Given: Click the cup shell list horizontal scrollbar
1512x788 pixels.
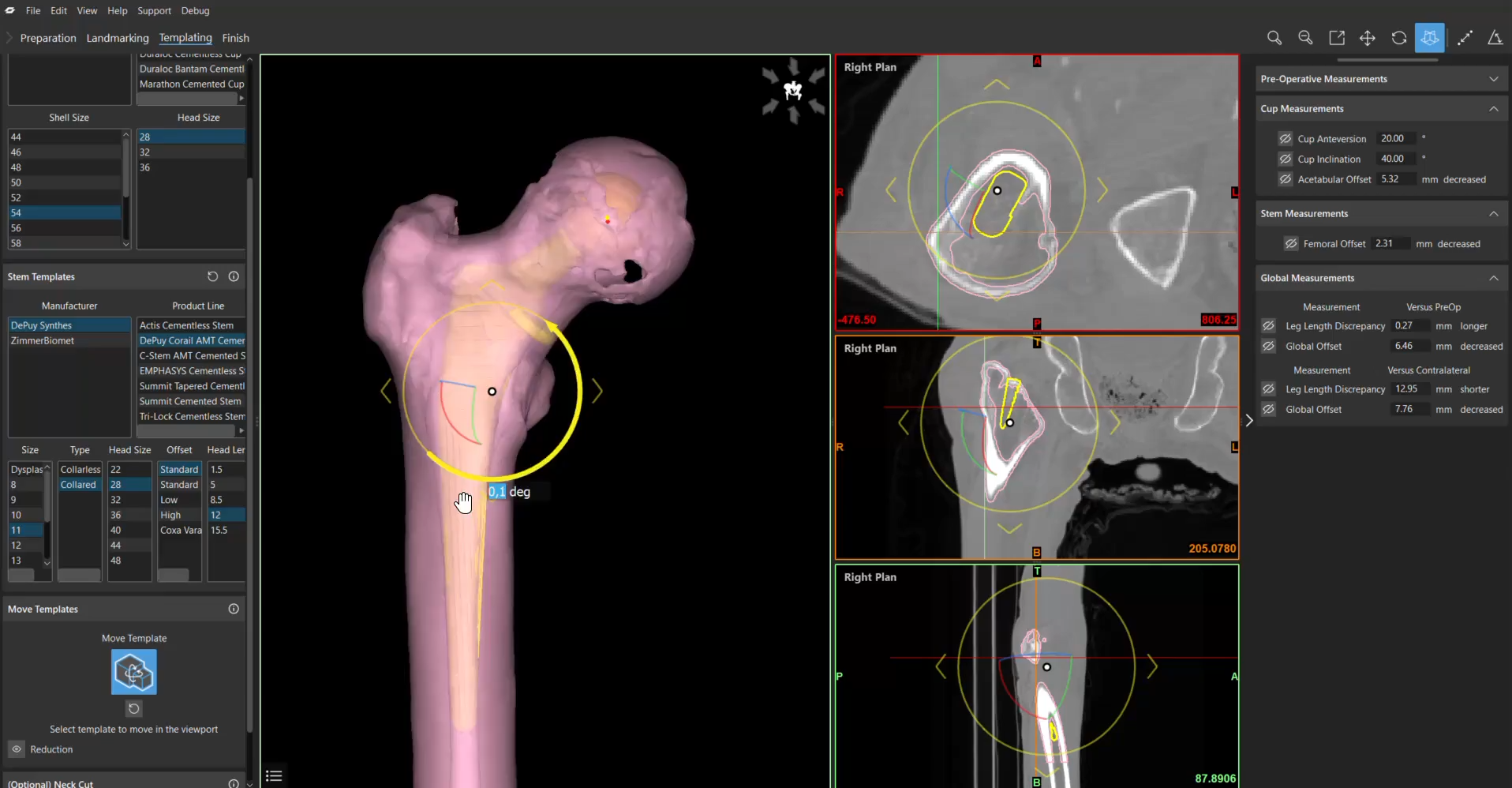Looking at the screenshot, I should (x=187, y=99).
